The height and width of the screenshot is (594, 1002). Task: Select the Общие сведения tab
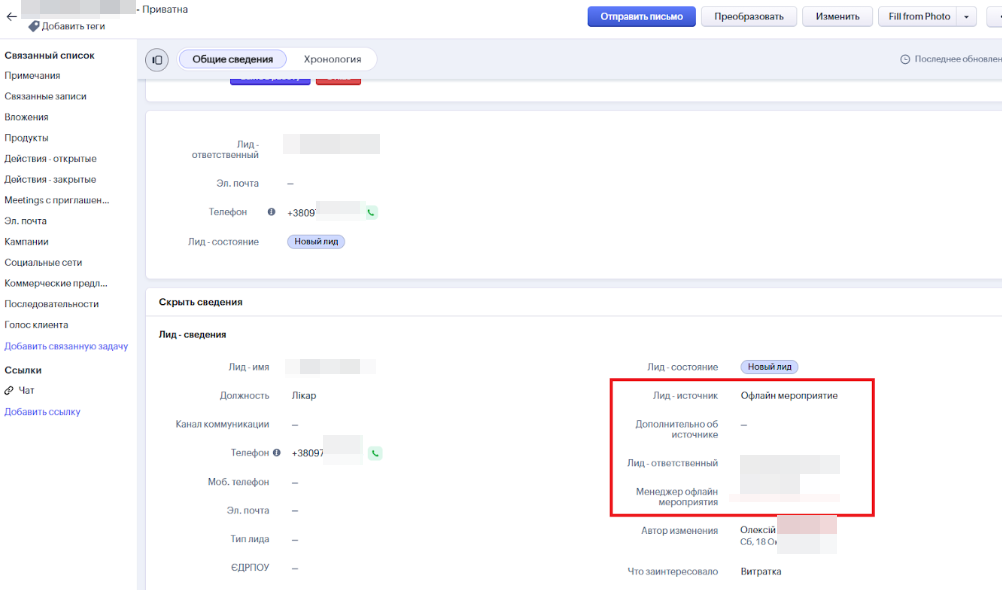tap(232, 60)
